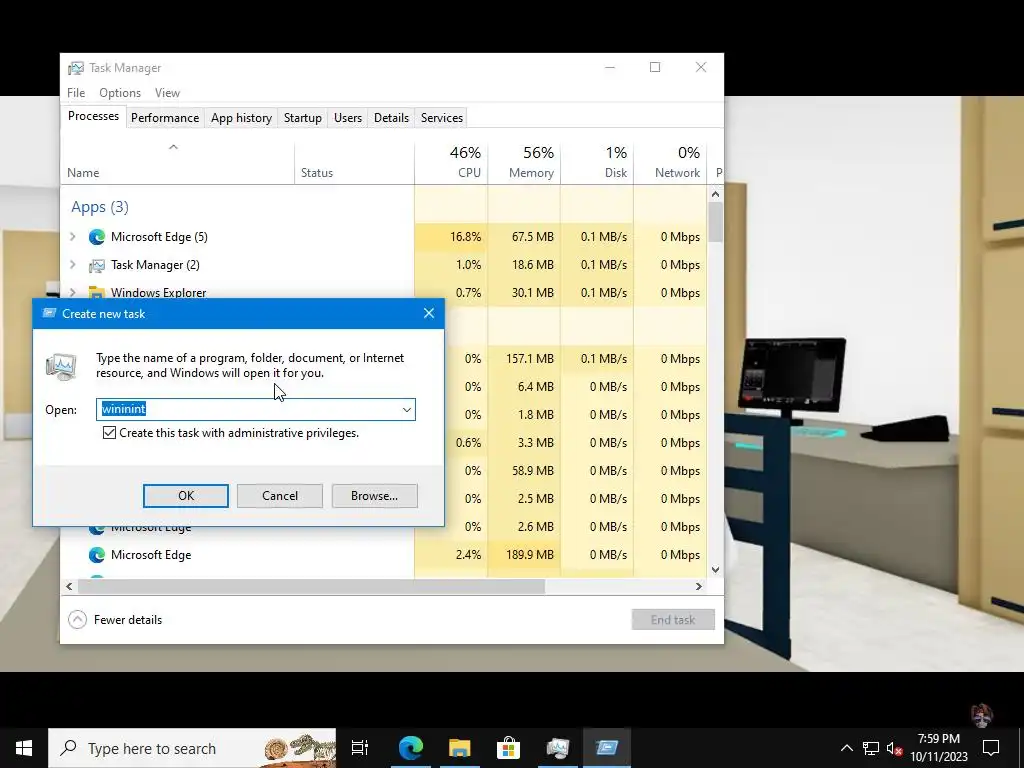
Task: Switch to the Users tab
Action: [x=347, y=118]
